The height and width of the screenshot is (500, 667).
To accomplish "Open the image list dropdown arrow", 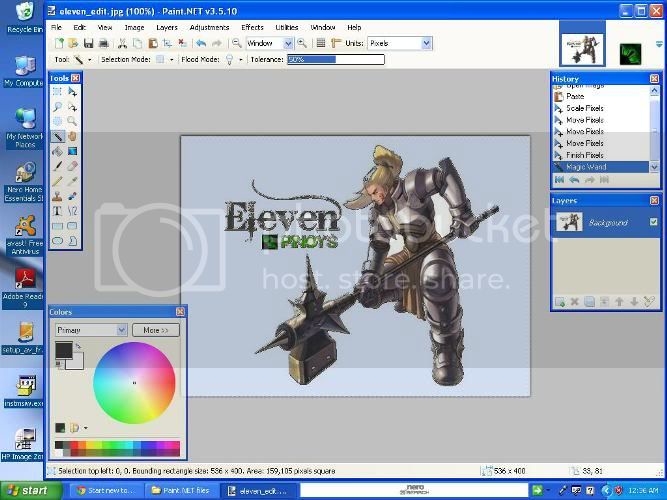I will click(x=659, y=44).
